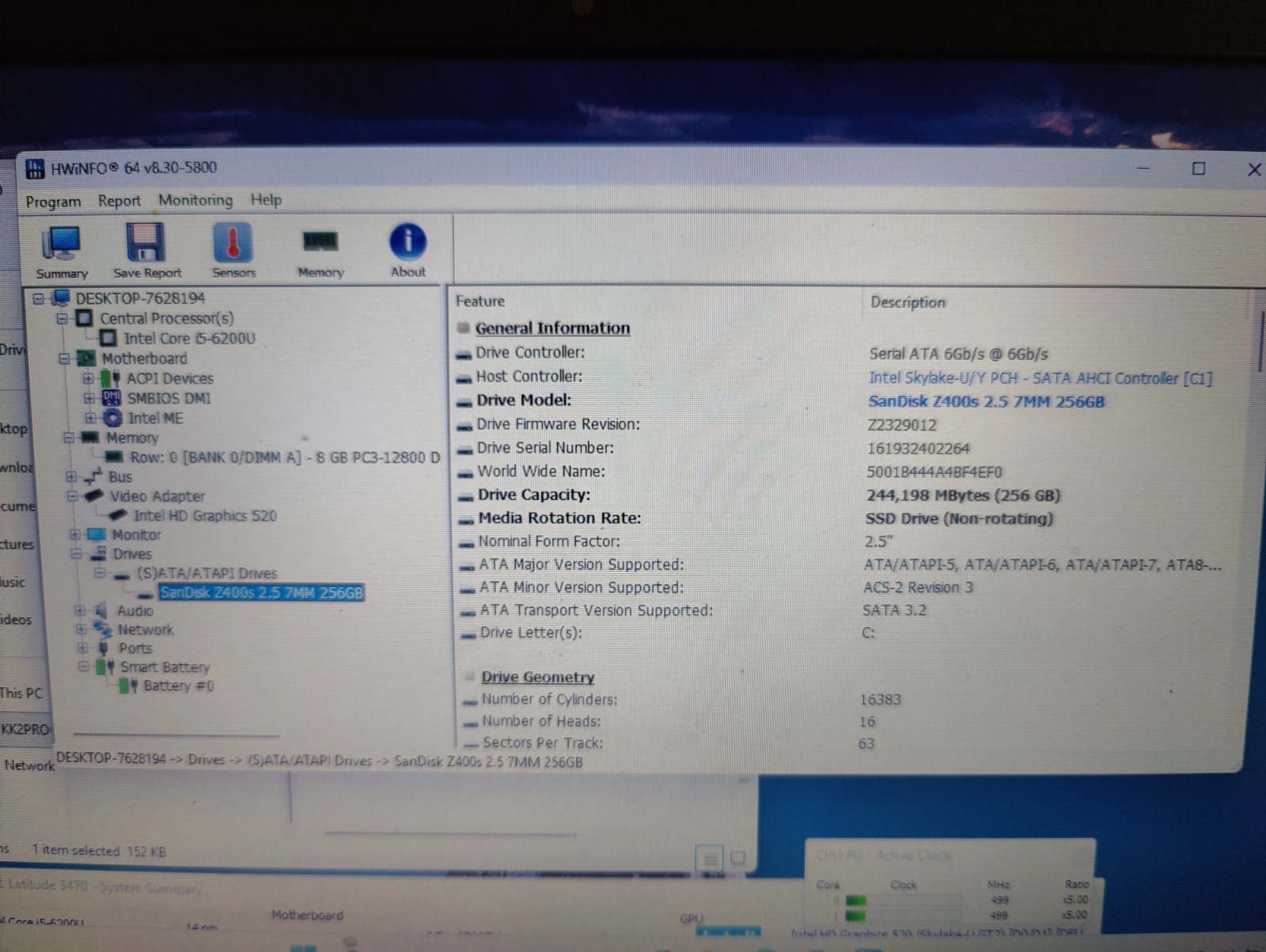This screenshot has width=1266, height=952.
Task: Collapse the Drives tree node
Action: [77, 554]
